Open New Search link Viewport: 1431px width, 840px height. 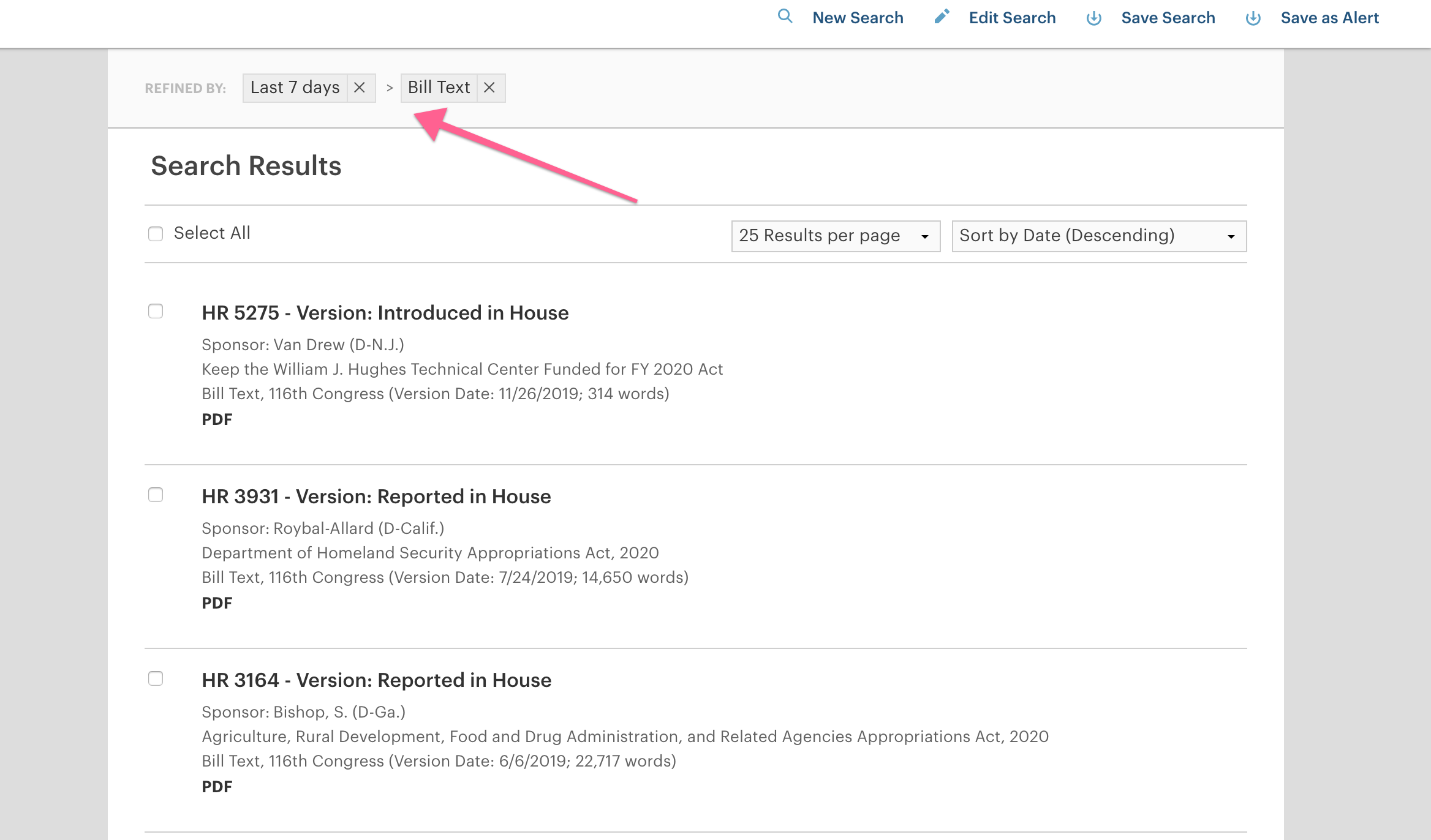[858, 18]
